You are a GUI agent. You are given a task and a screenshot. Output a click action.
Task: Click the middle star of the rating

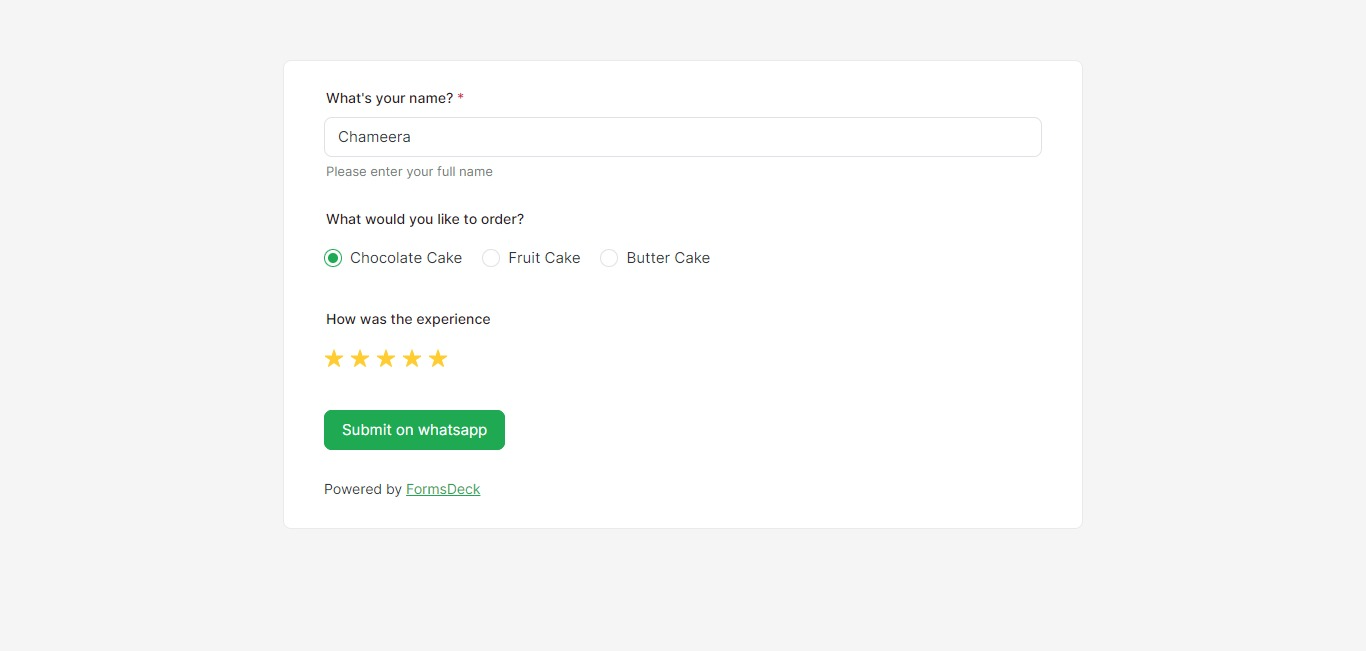[x=385, y=357]
